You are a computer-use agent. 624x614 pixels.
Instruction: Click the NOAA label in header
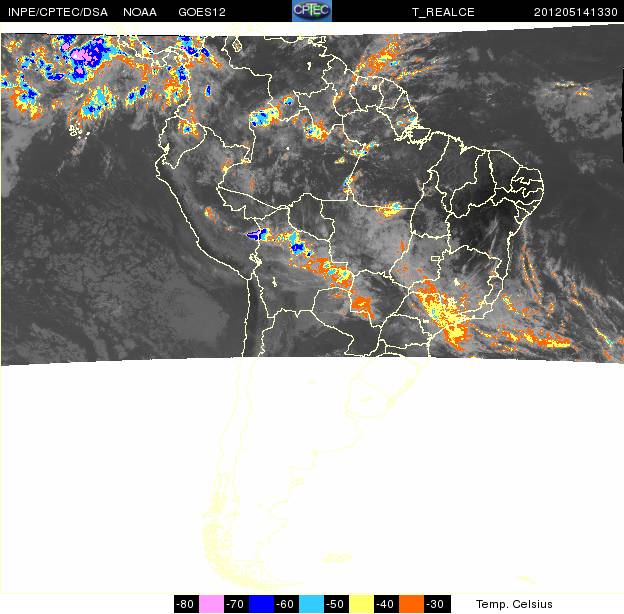[x=140, y=12]
